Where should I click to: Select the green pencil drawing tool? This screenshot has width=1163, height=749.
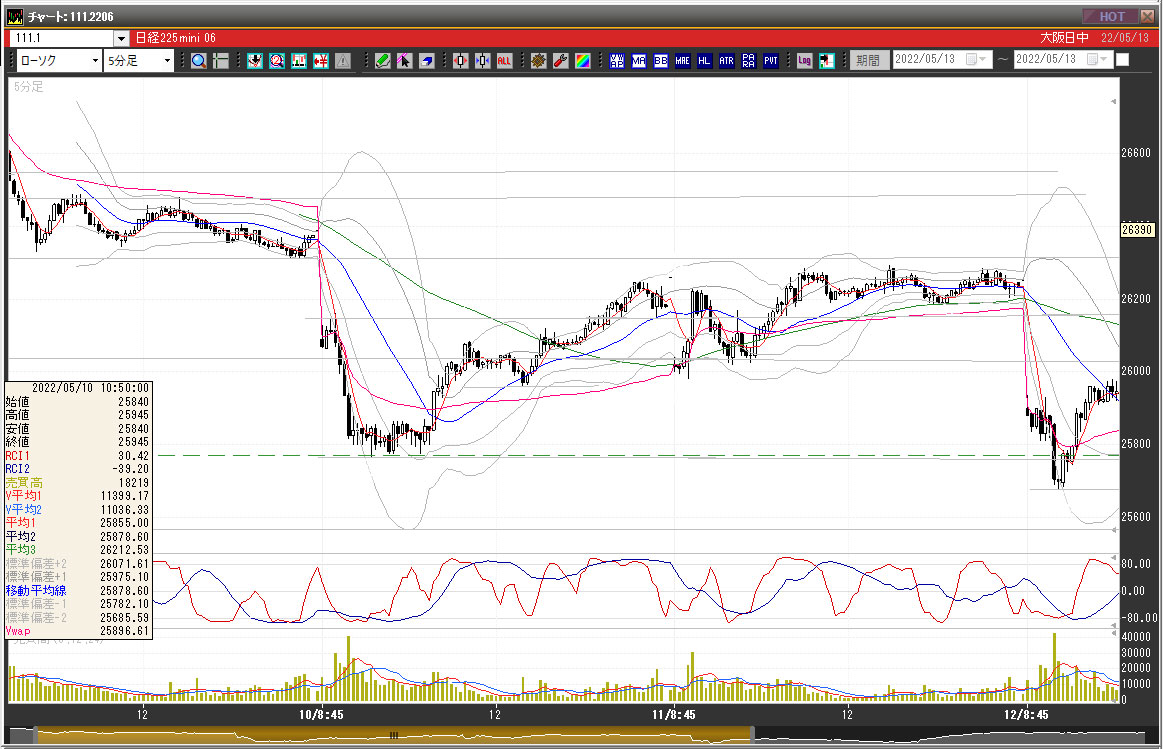[383, 61]
